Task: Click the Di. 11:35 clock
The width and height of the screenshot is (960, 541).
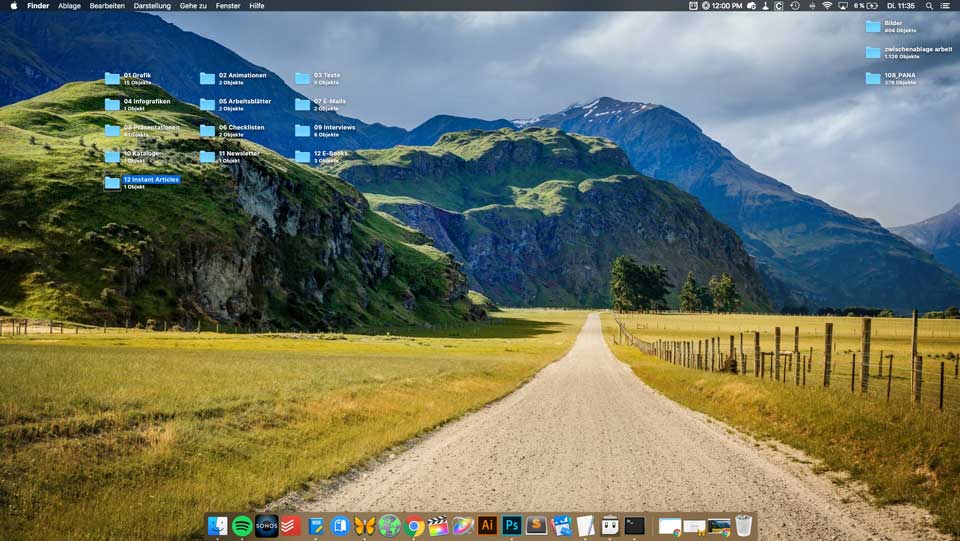Action: (x=901, y=6)
